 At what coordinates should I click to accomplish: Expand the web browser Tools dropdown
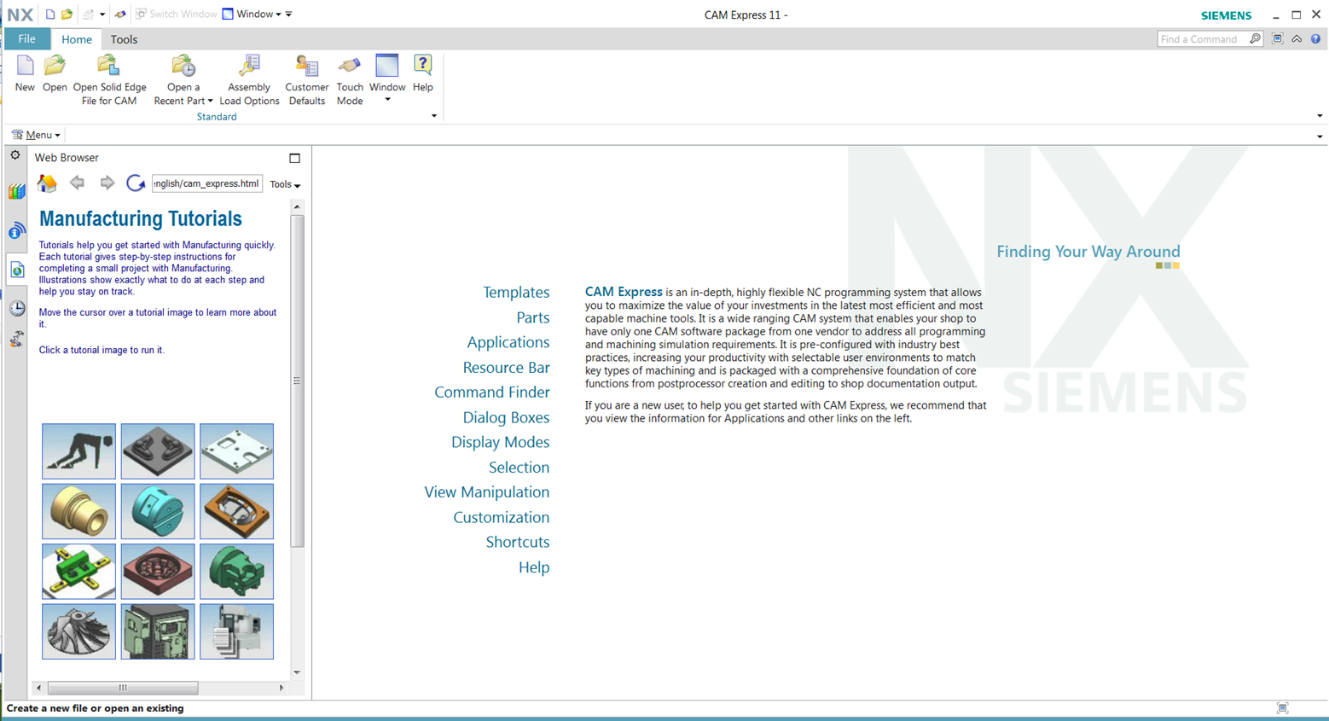click(285, 185)
